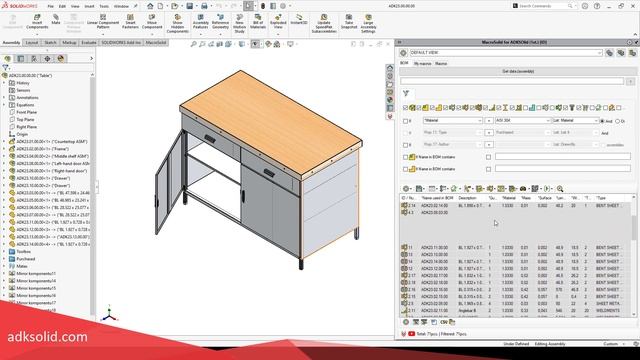The height and width of the screenshot is (360, 640).
Task: Select Linear Component Pattern tool
Action: (x=103, y=22)
